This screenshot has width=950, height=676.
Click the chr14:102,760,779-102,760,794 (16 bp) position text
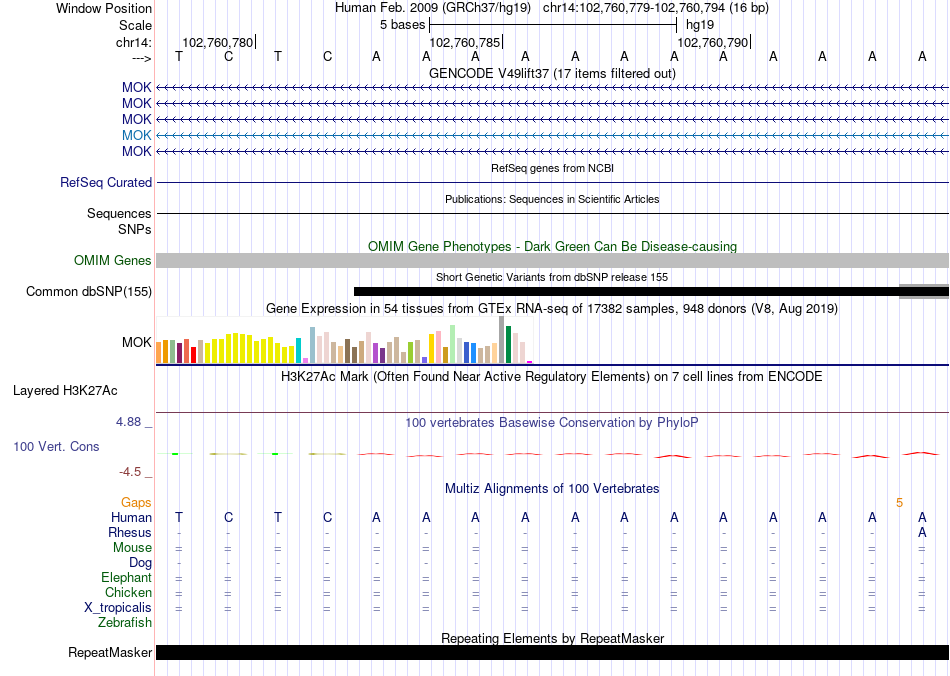point(656,8)
